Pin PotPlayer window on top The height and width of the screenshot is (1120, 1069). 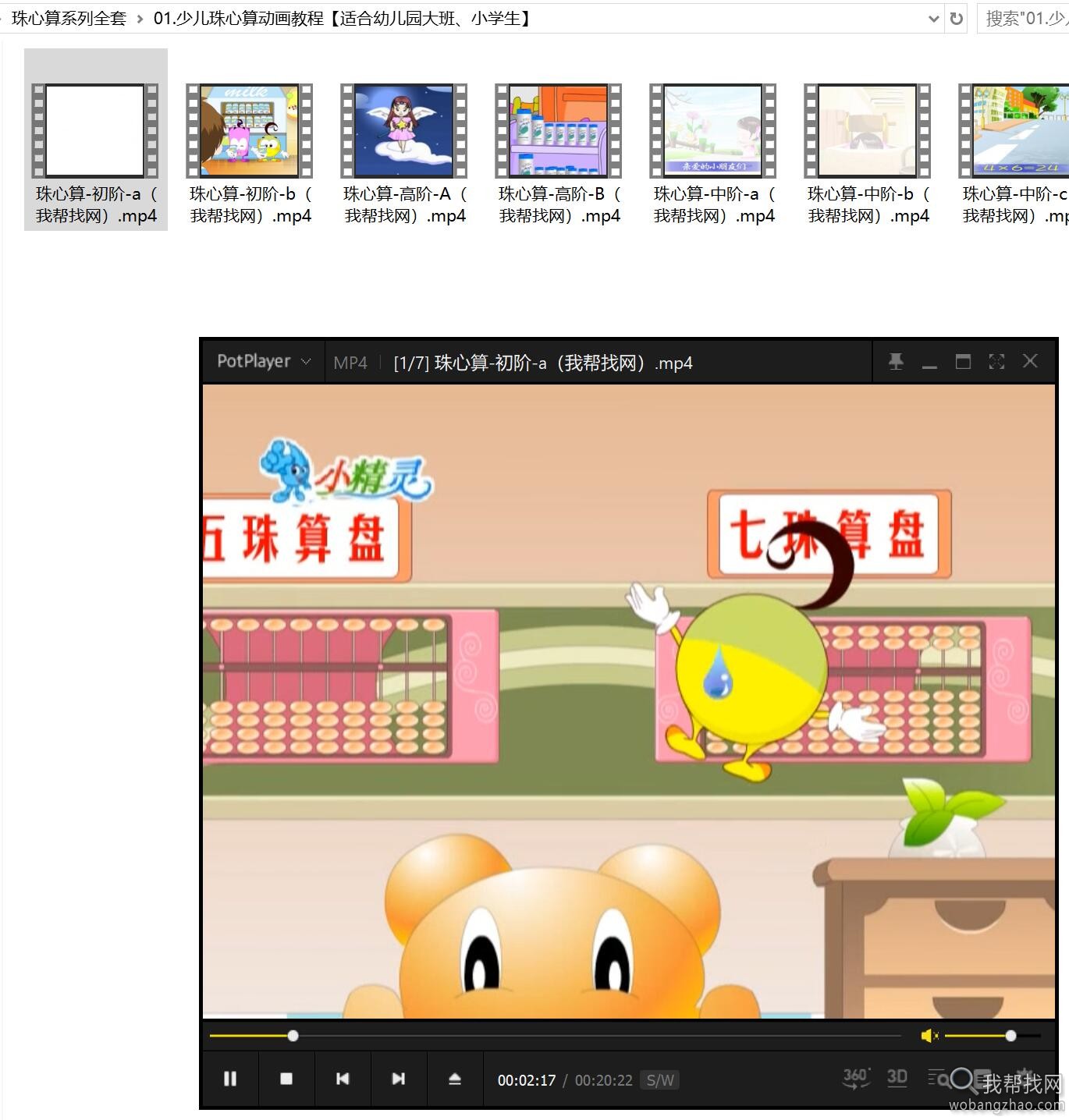[896, 361]
